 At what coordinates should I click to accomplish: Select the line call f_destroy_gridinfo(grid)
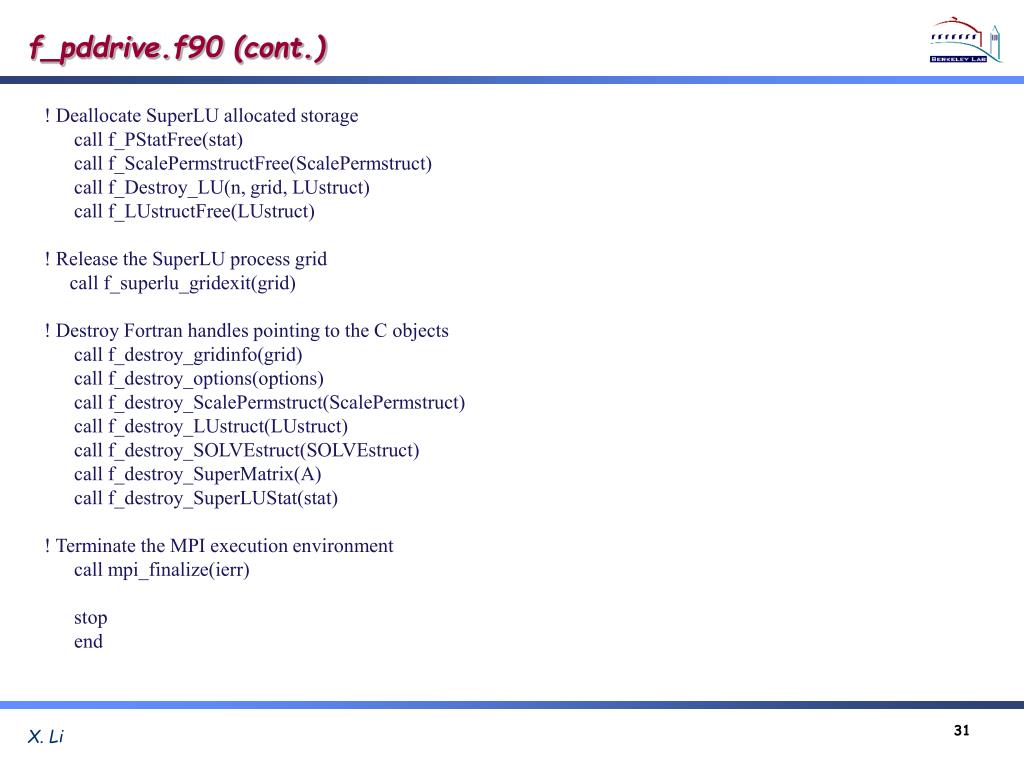click(189, 355)
